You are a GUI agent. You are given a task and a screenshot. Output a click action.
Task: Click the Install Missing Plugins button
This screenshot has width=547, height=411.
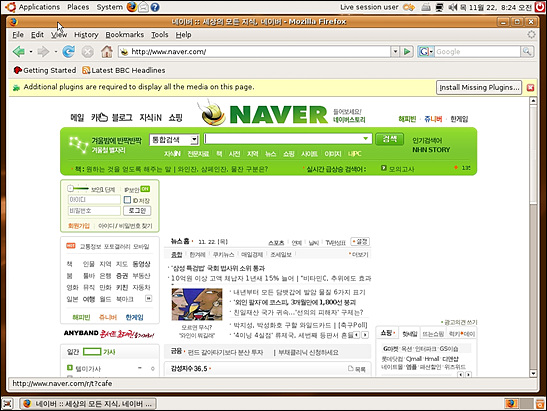pyautogui.click(x=479, y=88)
